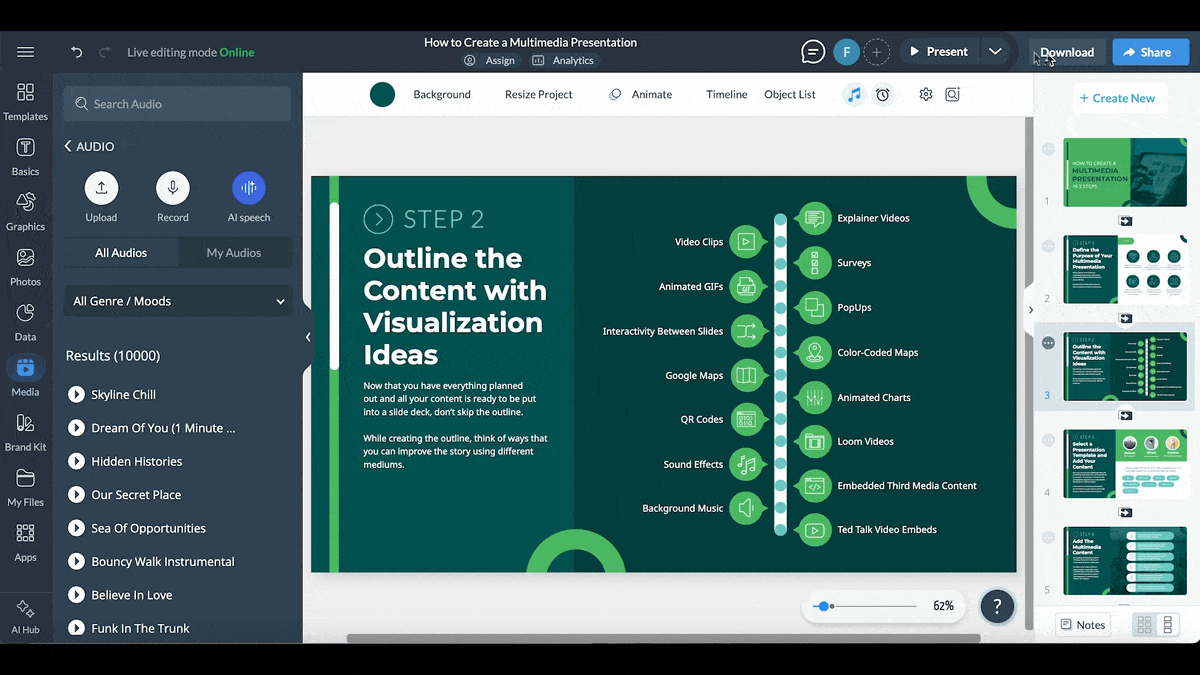Open the Timeline option
The width and height of the screenshot is (1200, 675).
727,94
